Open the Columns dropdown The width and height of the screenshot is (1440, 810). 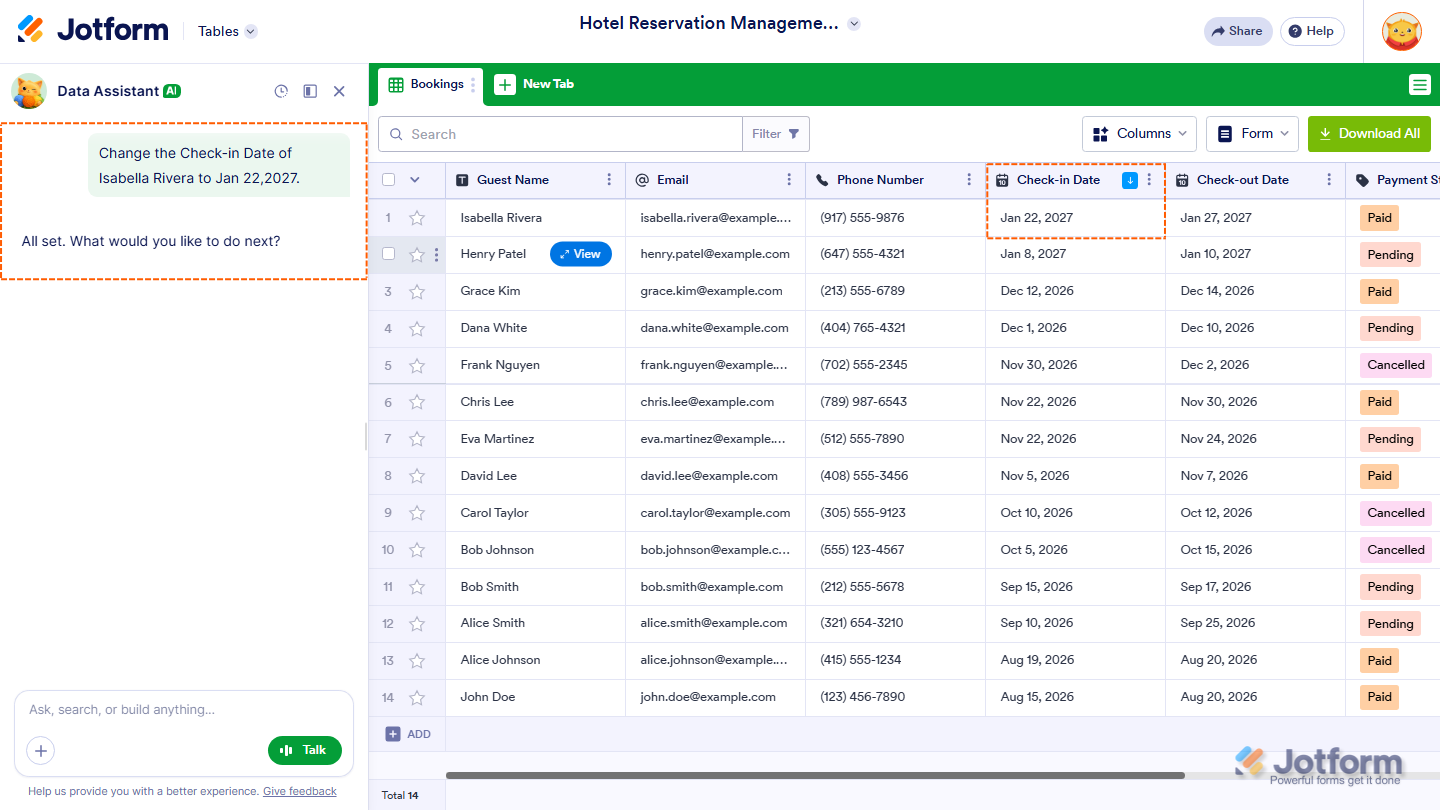tap(1140, 134)
